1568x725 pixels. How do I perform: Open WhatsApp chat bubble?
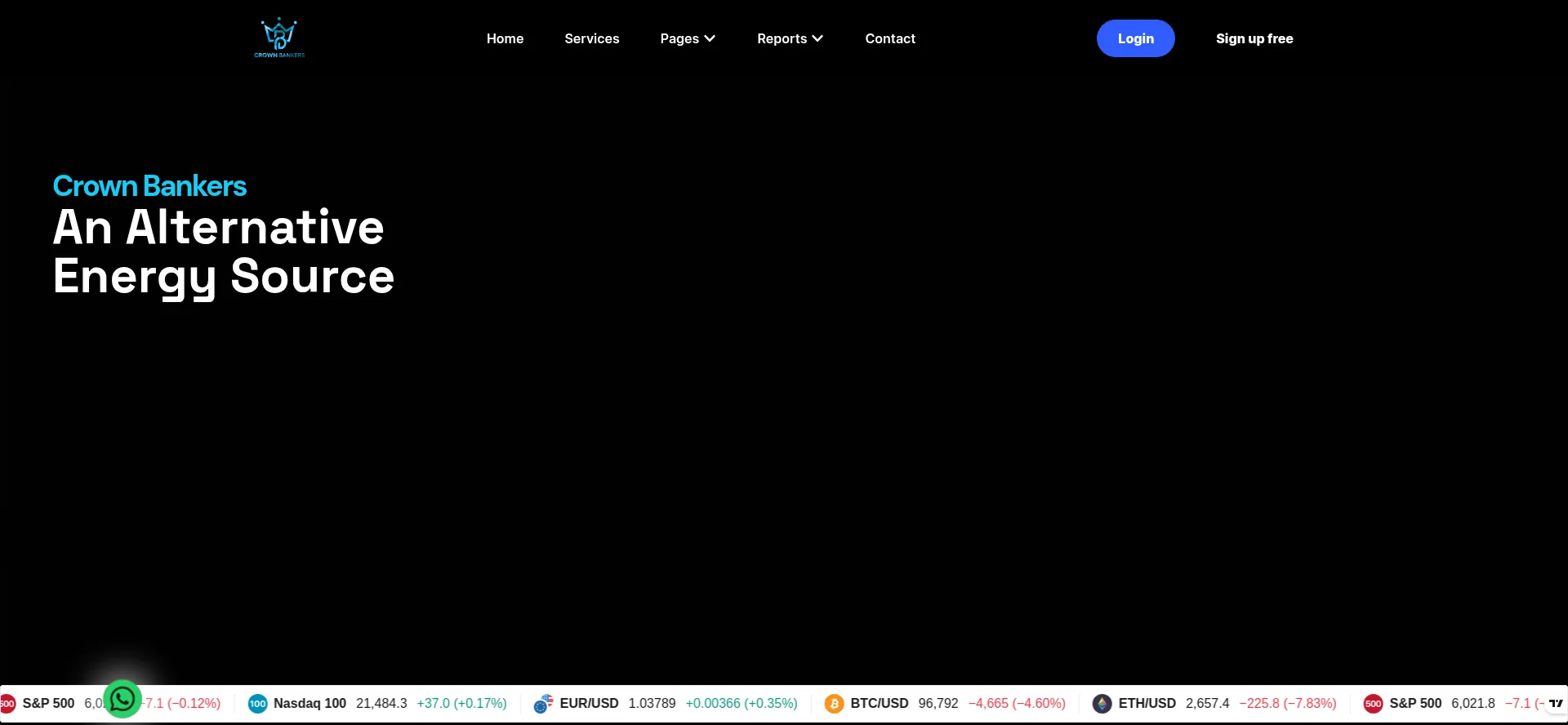point(122,699)
